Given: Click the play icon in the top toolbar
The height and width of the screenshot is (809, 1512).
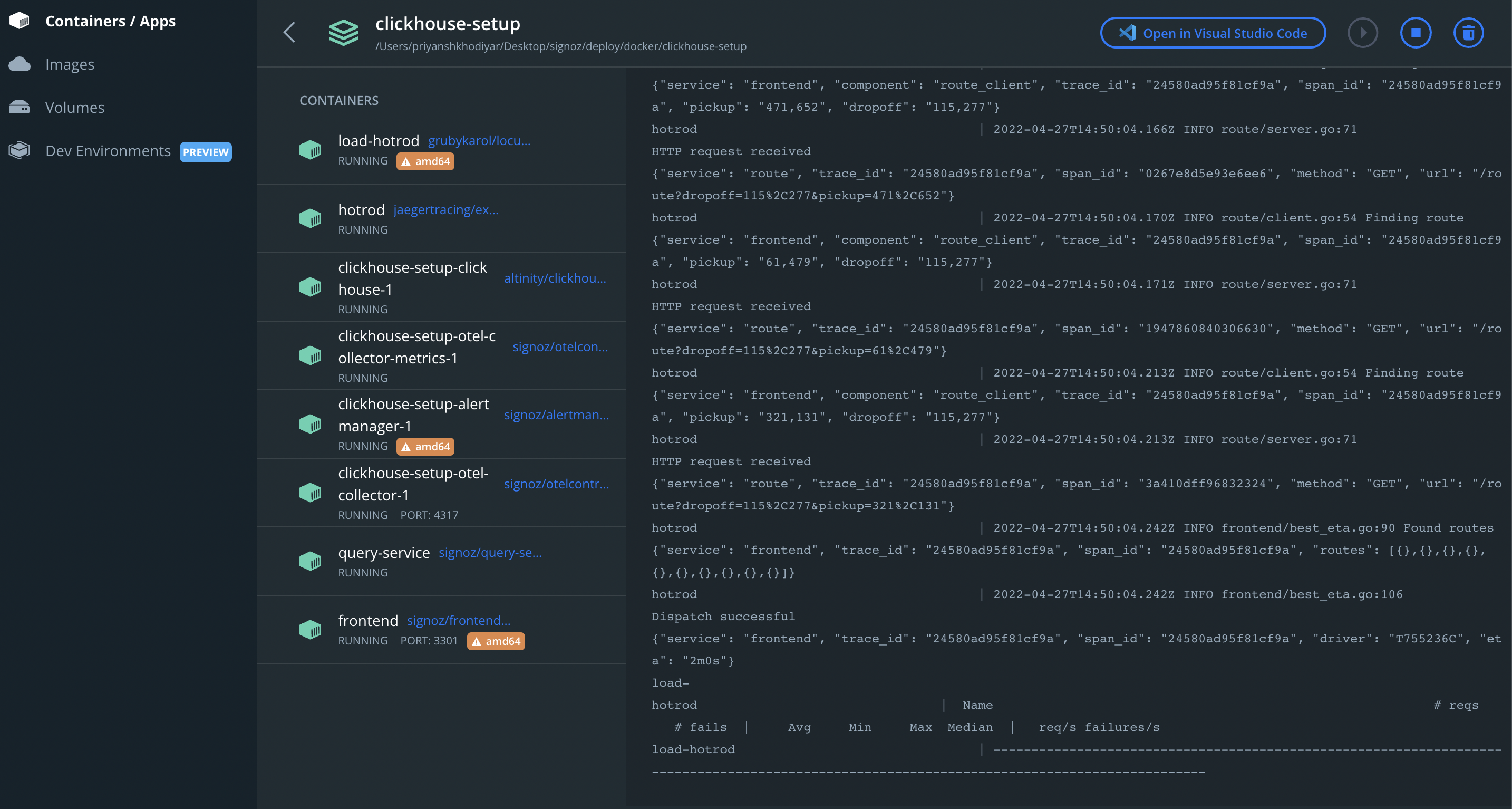Looking at the screenshot, I should click(1363, 32).
